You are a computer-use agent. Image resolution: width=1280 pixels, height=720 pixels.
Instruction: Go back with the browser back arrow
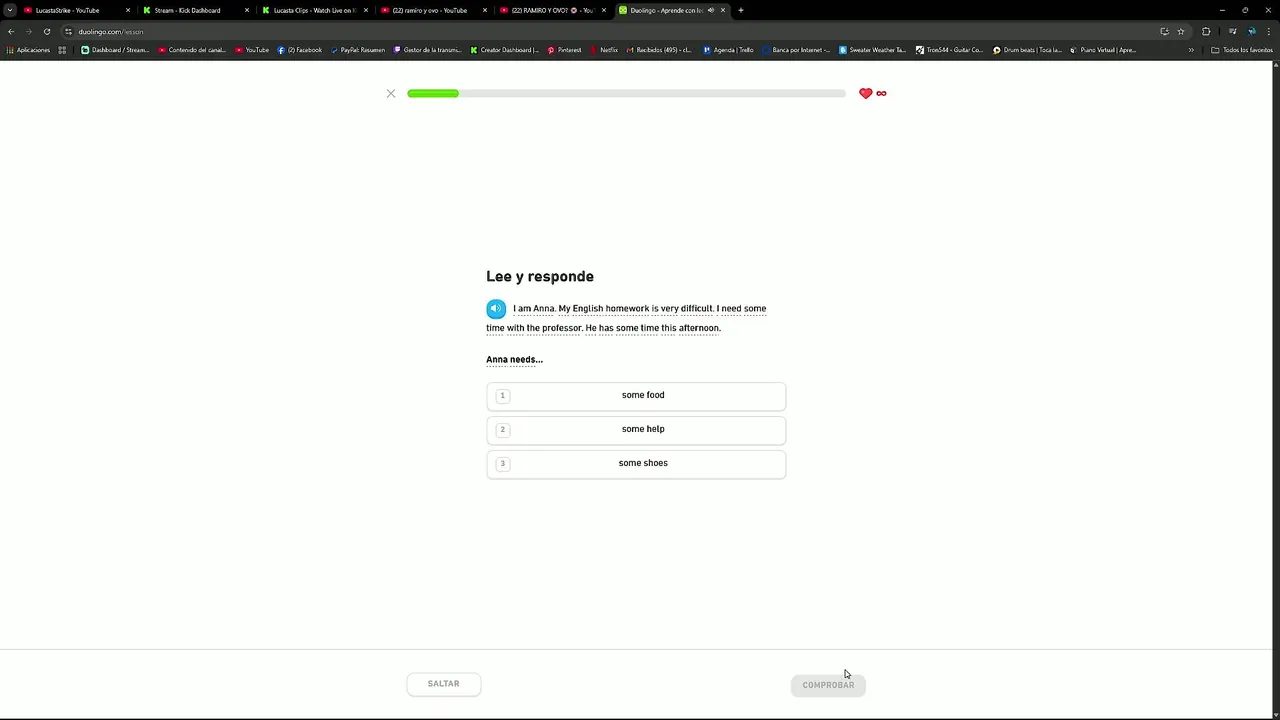(11, 31)
